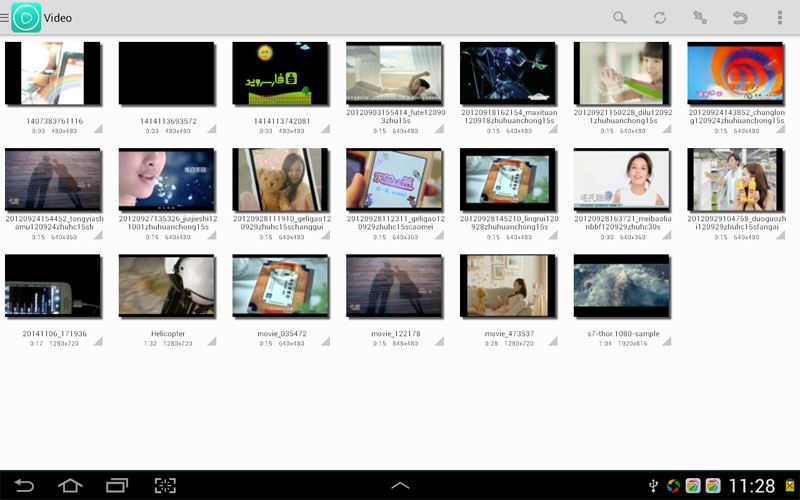800x500 pixels.
Task: Open options triangle for 20141106_171936
Action: (98, 341)
